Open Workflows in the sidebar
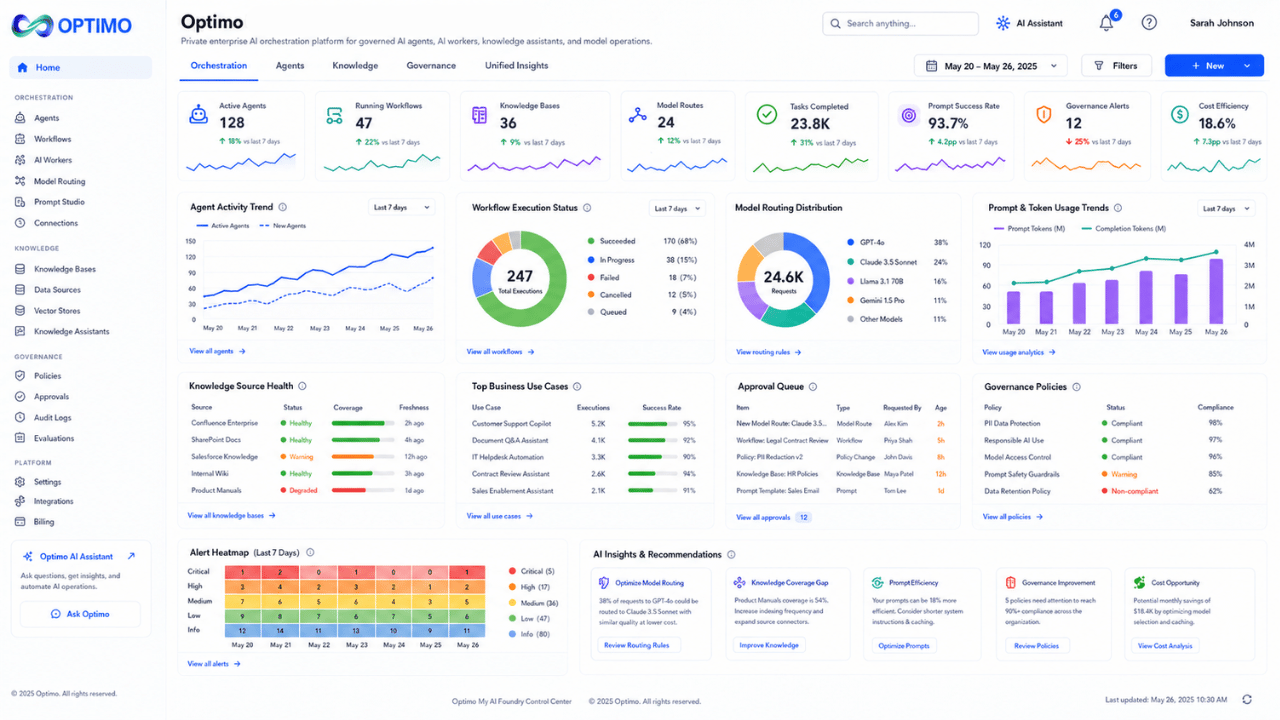The image size is (1280, 720). [52, 139]
